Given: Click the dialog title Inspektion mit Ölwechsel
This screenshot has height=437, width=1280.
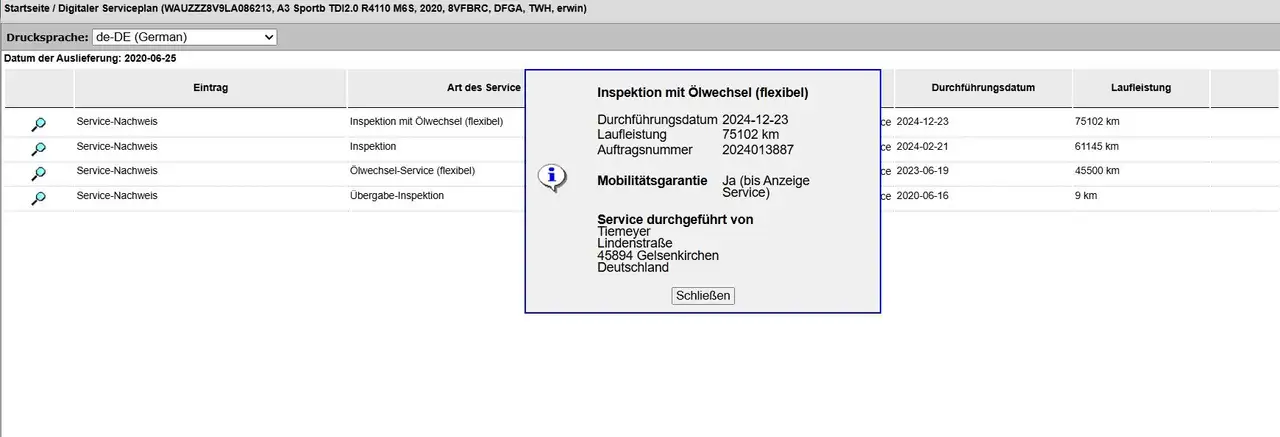Looking at the screenshot, I should click(x=702, y=93).
